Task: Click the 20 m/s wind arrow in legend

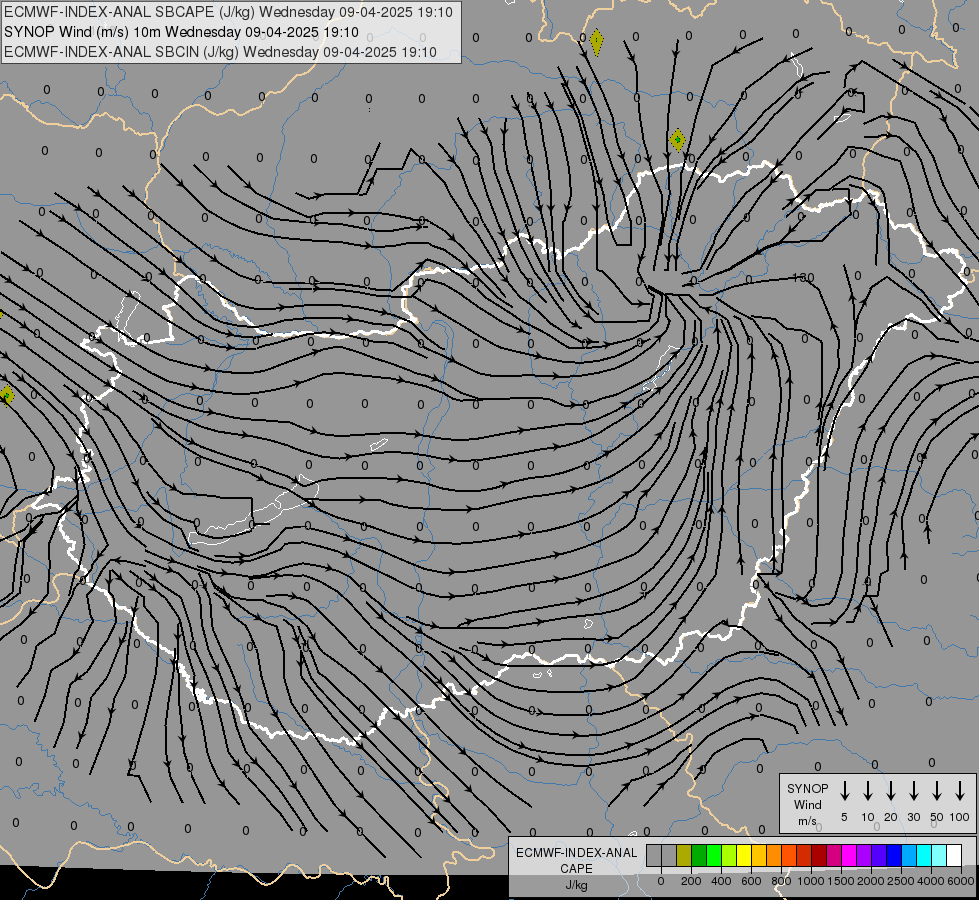Action: pos(891,791)
